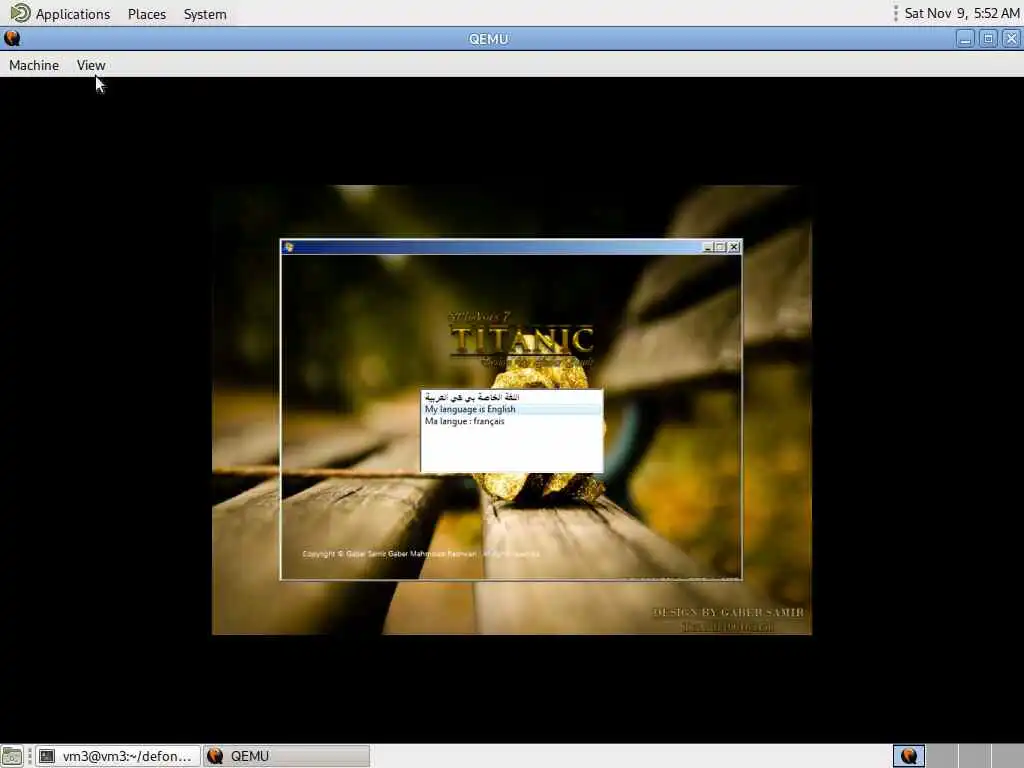
Task: Minimize the Titanic installer window
Action: coord(707,247)
